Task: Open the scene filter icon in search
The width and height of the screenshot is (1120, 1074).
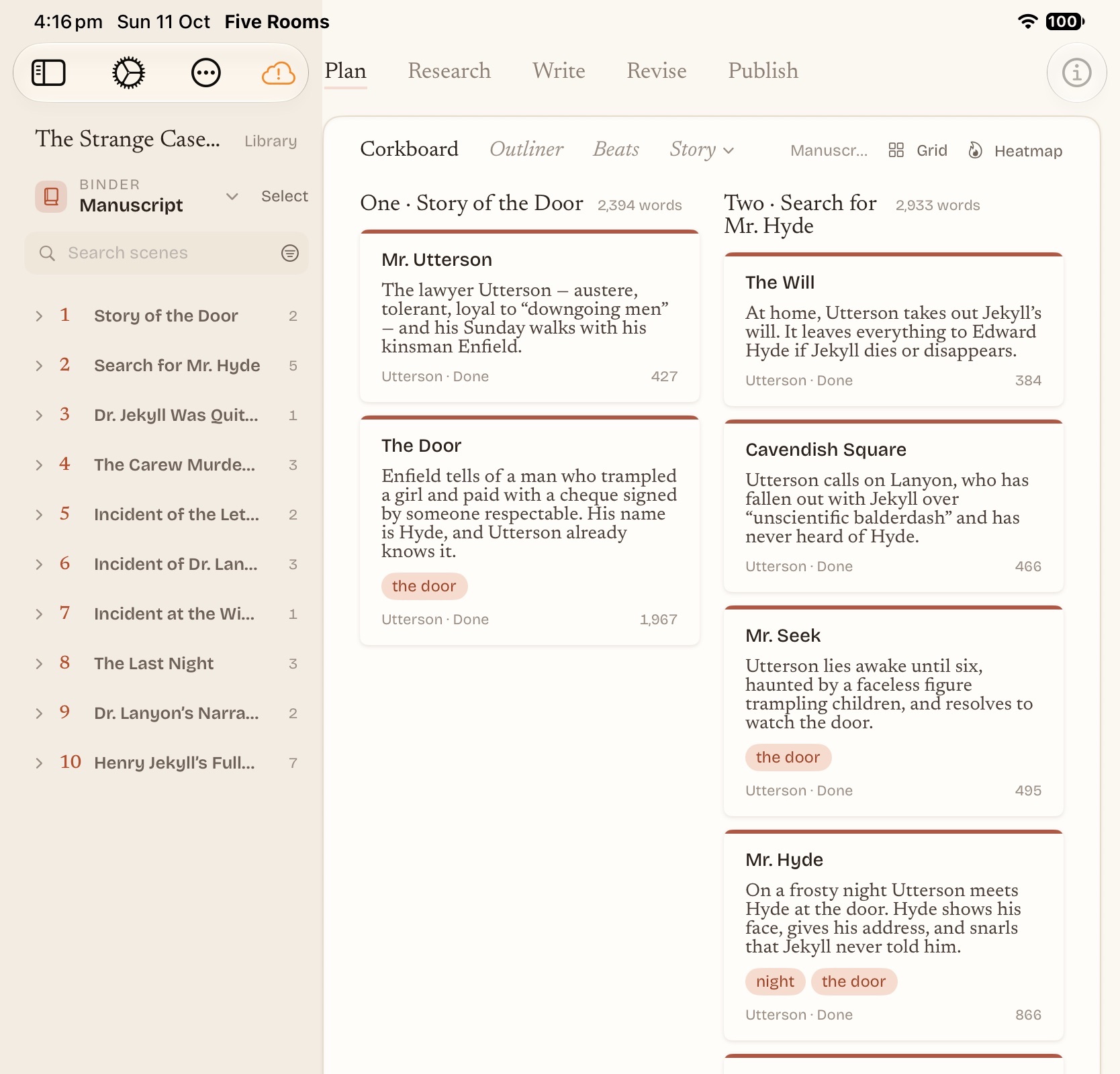Action: pos(289,253)
